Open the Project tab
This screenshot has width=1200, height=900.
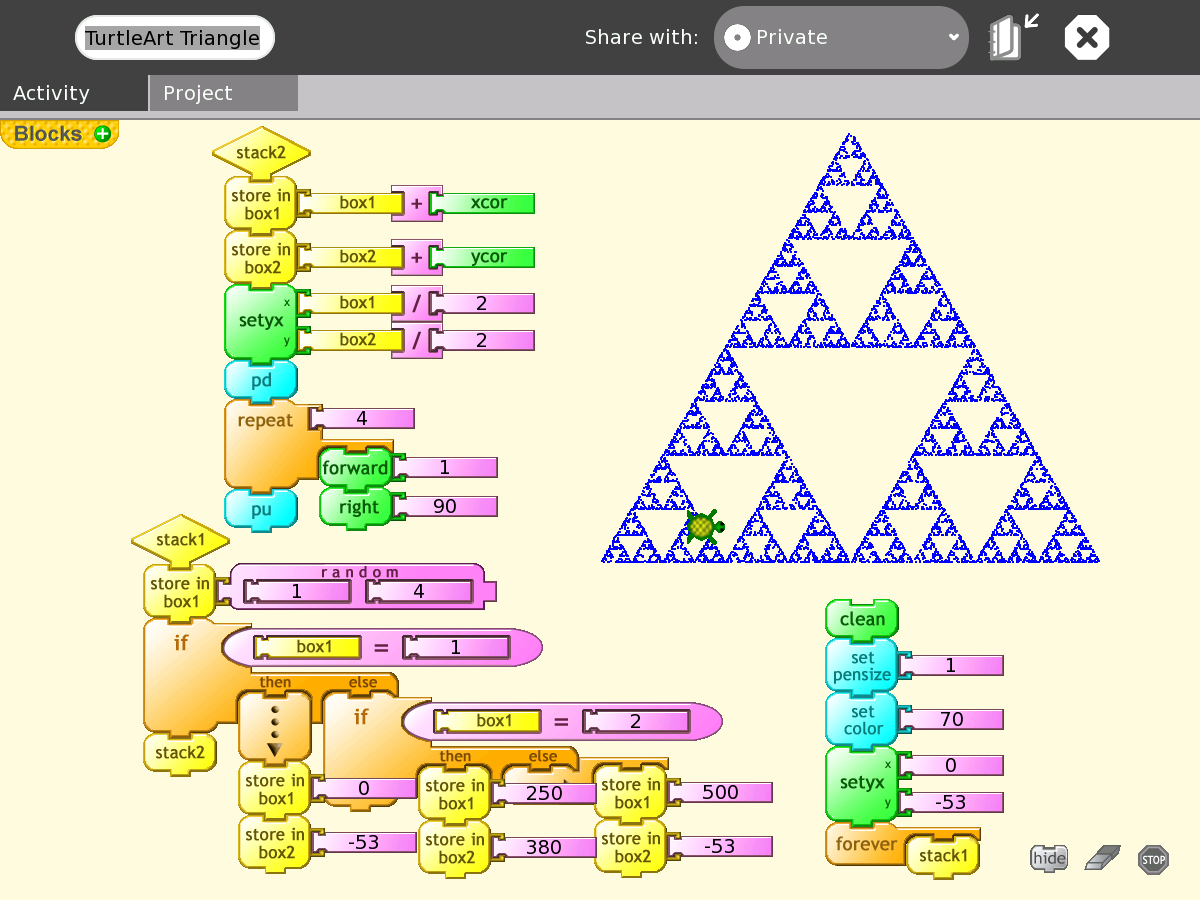[x=198, y=93]
